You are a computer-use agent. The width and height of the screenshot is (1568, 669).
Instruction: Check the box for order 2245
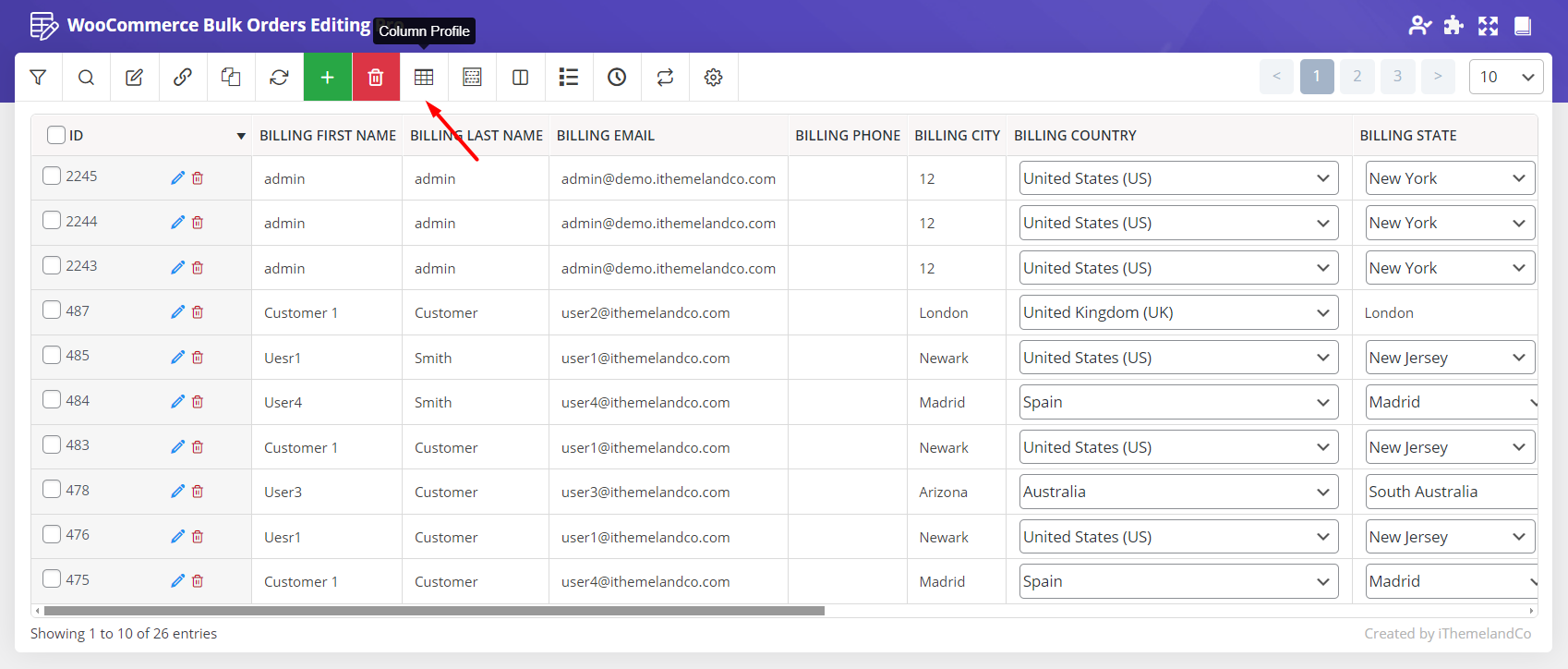[x=52, y=176]
